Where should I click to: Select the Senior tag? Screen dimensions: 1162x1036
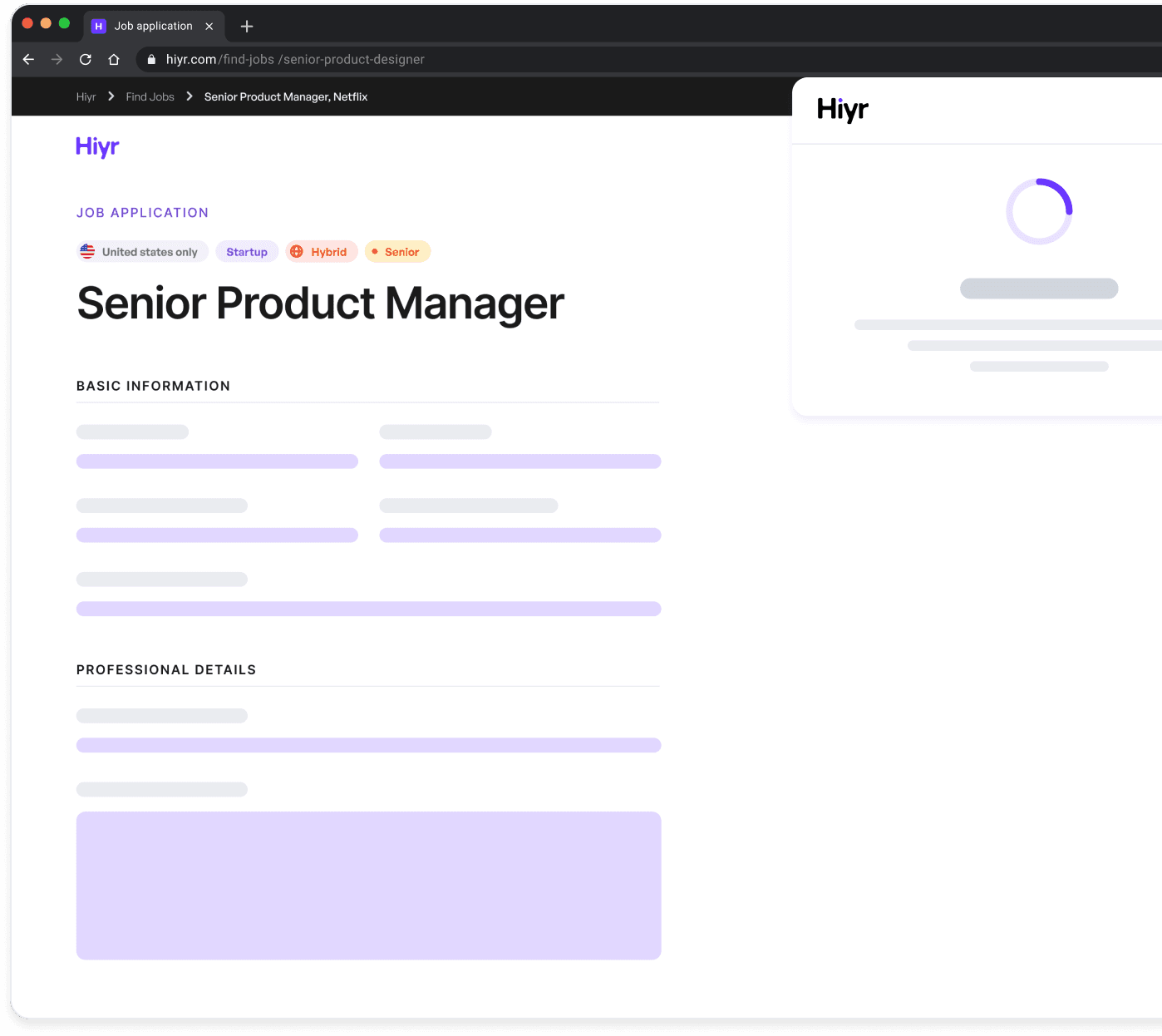(397, 252)
